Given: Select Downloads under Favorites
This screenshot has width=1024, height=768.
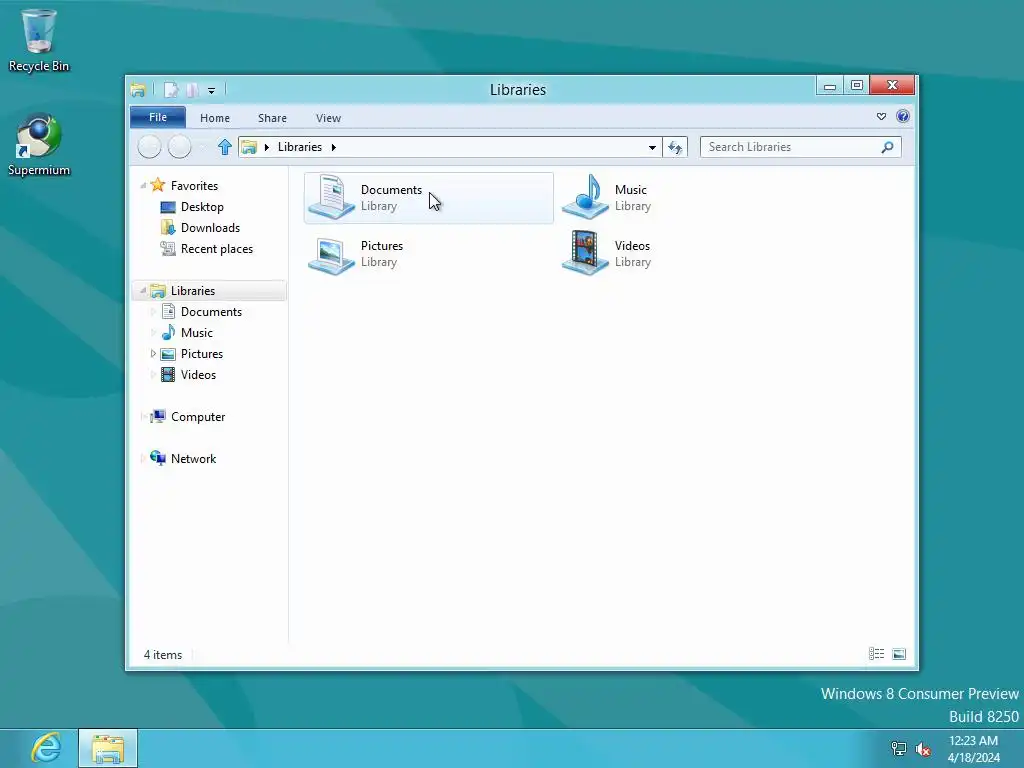Looking at the screenshot, I should (210, 228).
